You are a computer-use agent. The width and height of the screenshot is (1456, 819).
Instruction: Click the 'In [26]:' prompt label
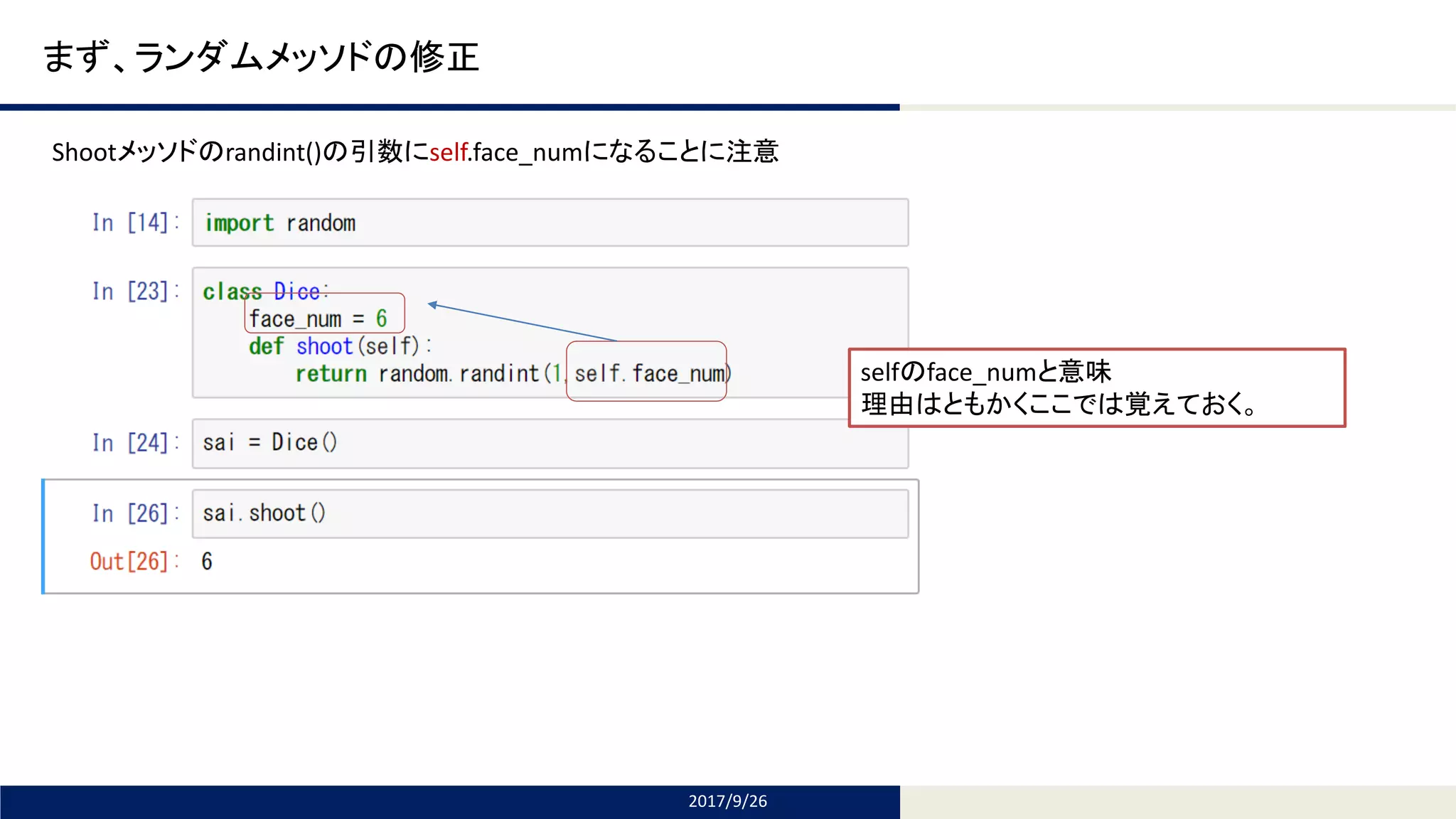pyautogui.click(x=135, y=513)
